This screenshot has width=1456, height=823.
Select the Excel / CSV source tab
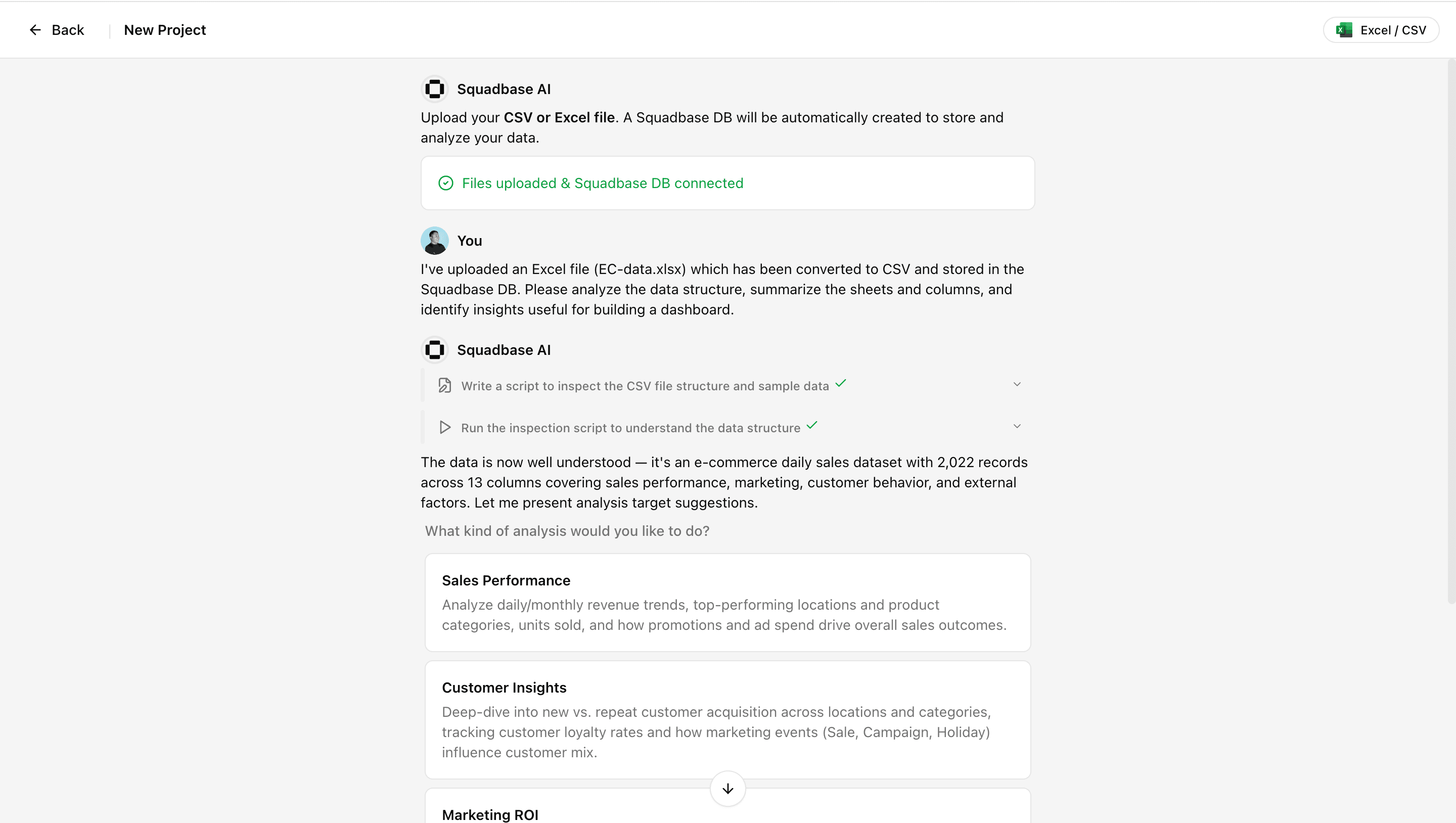[1381, 30]
